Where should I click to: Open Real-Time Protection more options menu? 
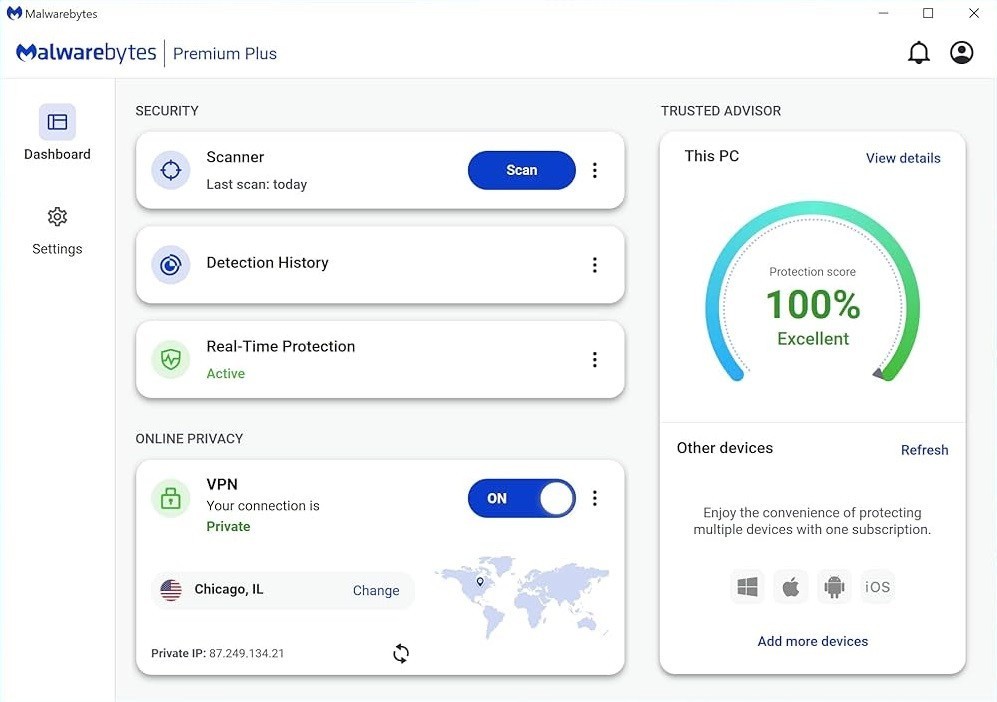coord(595,360)
